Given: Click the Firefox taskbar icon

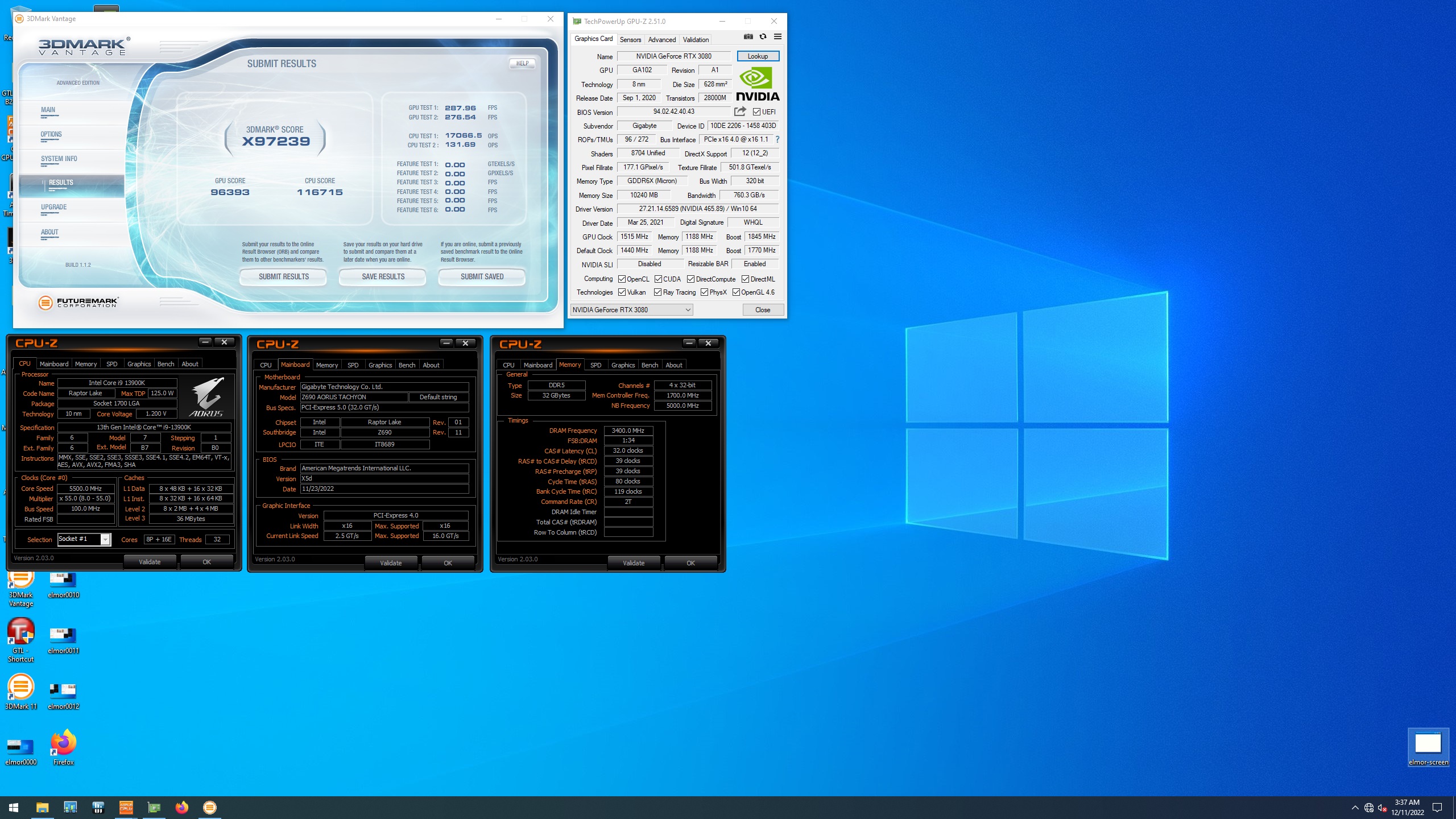Looking at the screenshot, I should coord(182,808).
